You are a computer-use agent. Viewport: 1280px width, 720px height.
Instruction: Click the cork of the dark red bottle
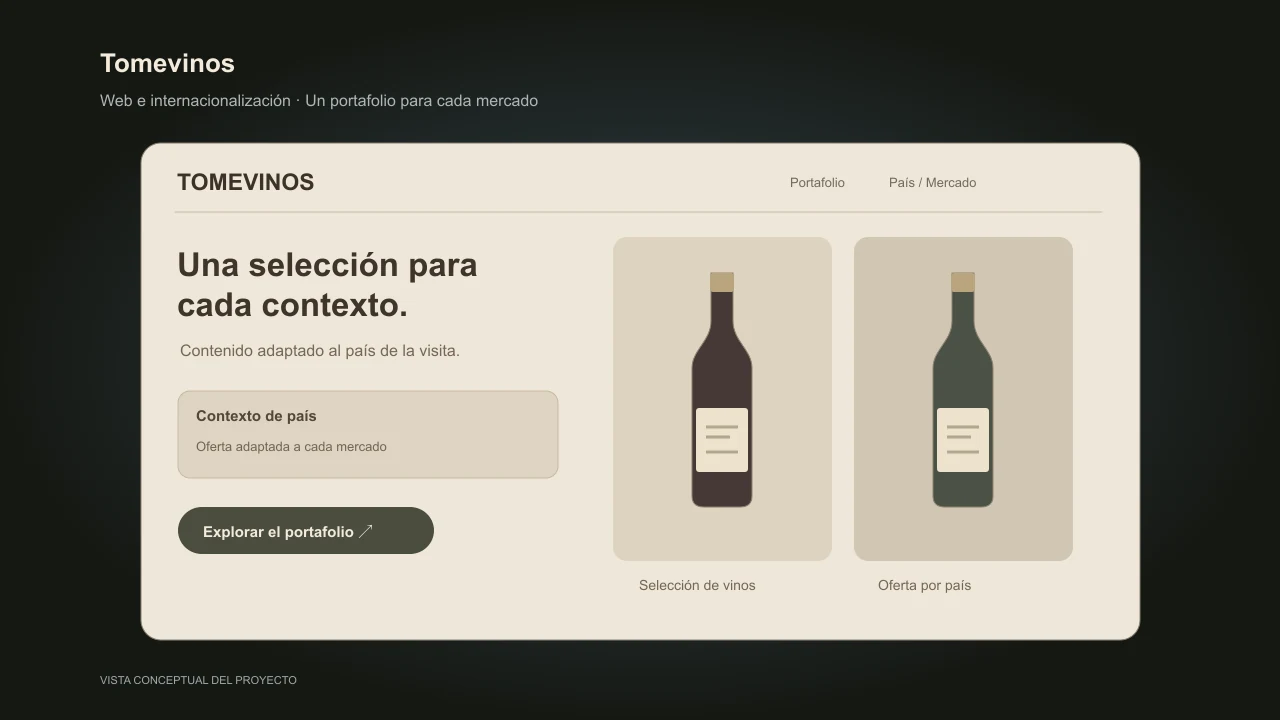tap(722, 282)
